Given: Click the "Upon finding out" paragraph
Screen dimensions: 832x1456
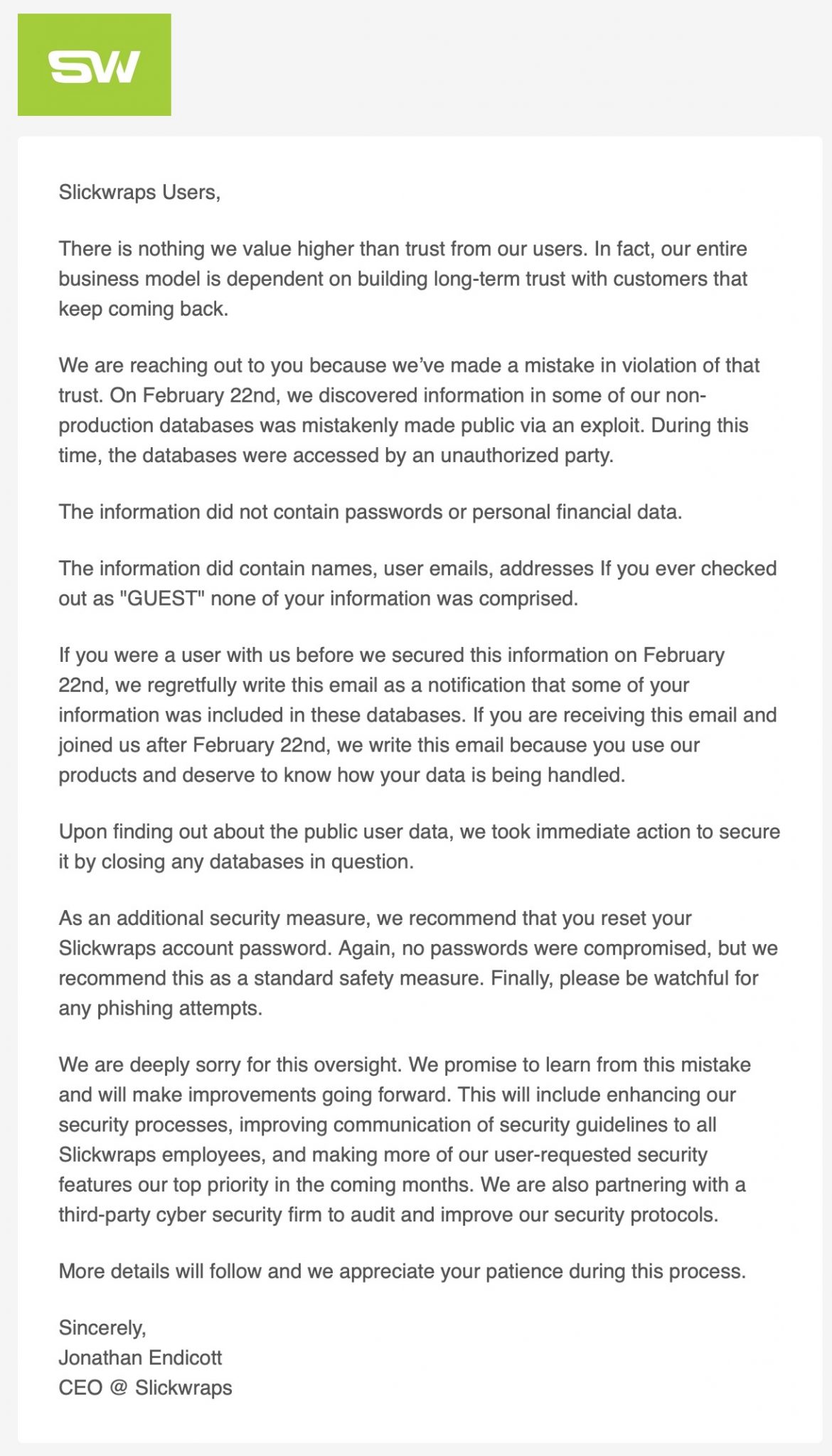Looking at the screenshot, I should 419,847.
